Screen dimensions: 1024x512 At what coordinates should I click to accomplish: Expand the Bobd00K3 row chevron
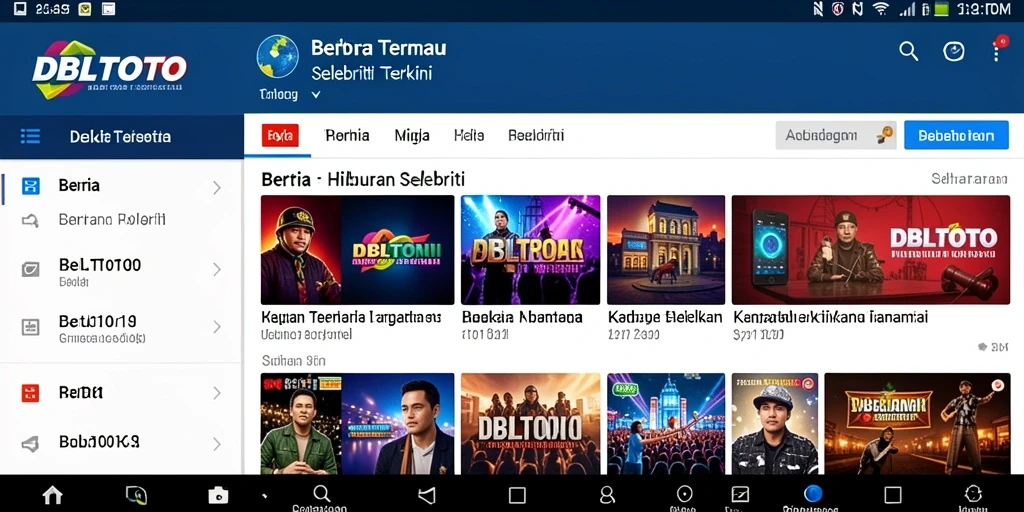point(217,445)
